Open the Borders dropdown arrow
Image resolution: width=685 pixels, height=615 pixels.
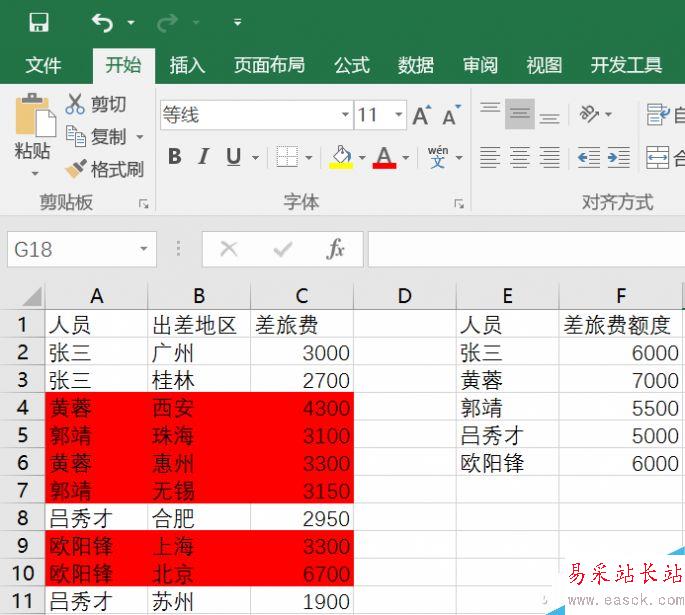coord(309,157)
